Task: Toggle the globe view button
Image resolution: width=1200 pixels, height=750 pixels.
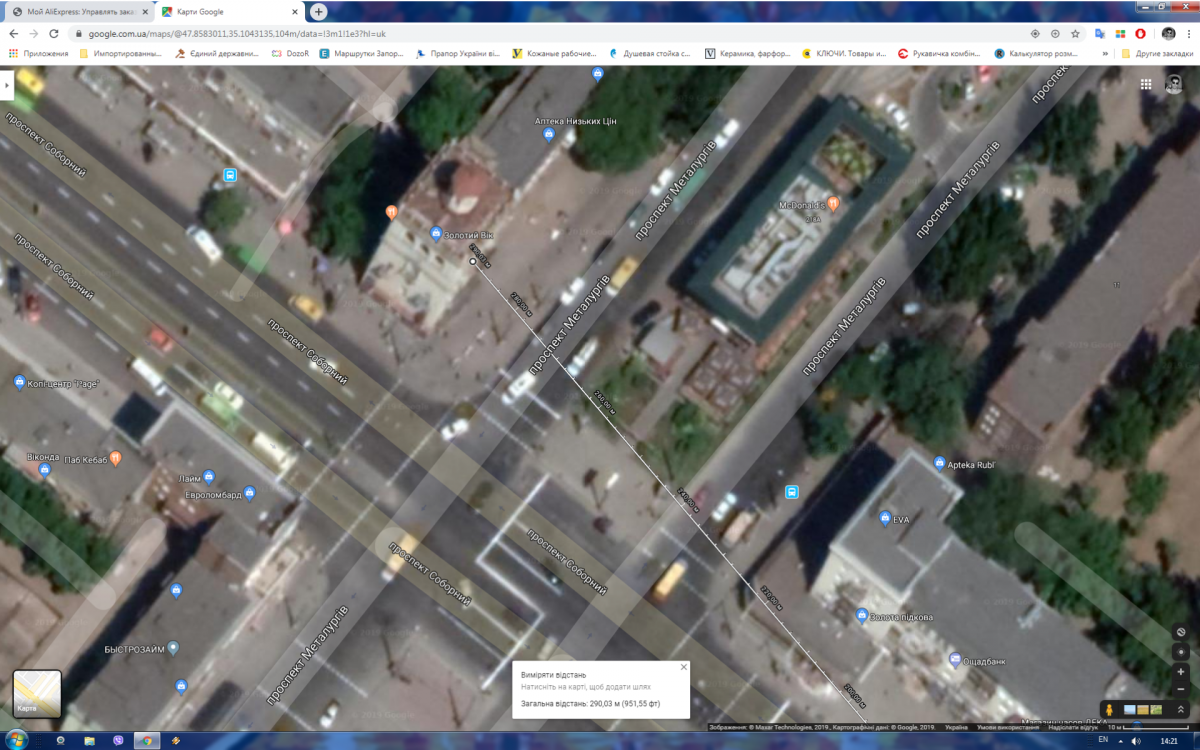Action: click(1181, 632)
